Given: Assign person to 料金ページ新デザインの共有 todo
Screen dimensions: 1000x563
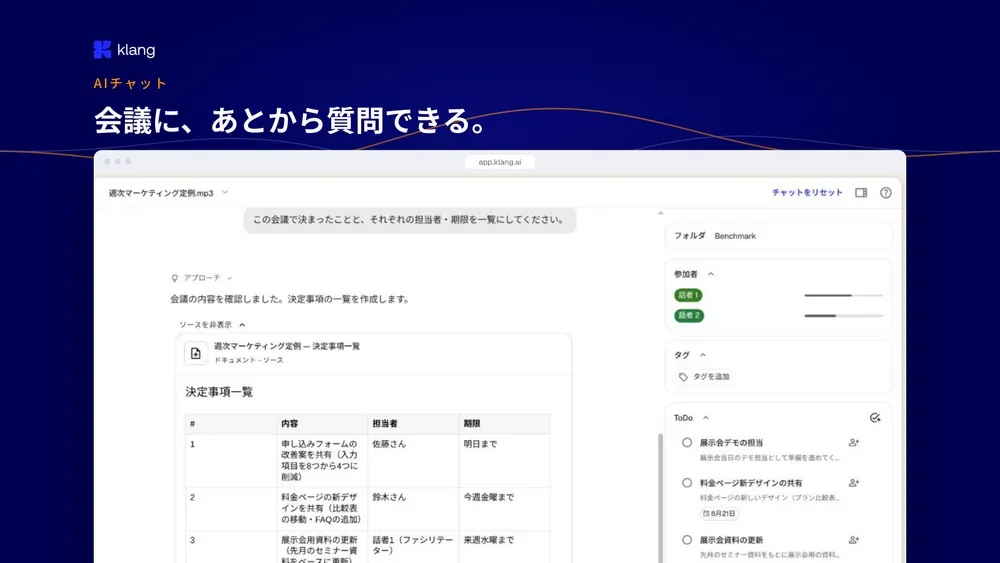Looking at the screenshot, I should 854,483.
